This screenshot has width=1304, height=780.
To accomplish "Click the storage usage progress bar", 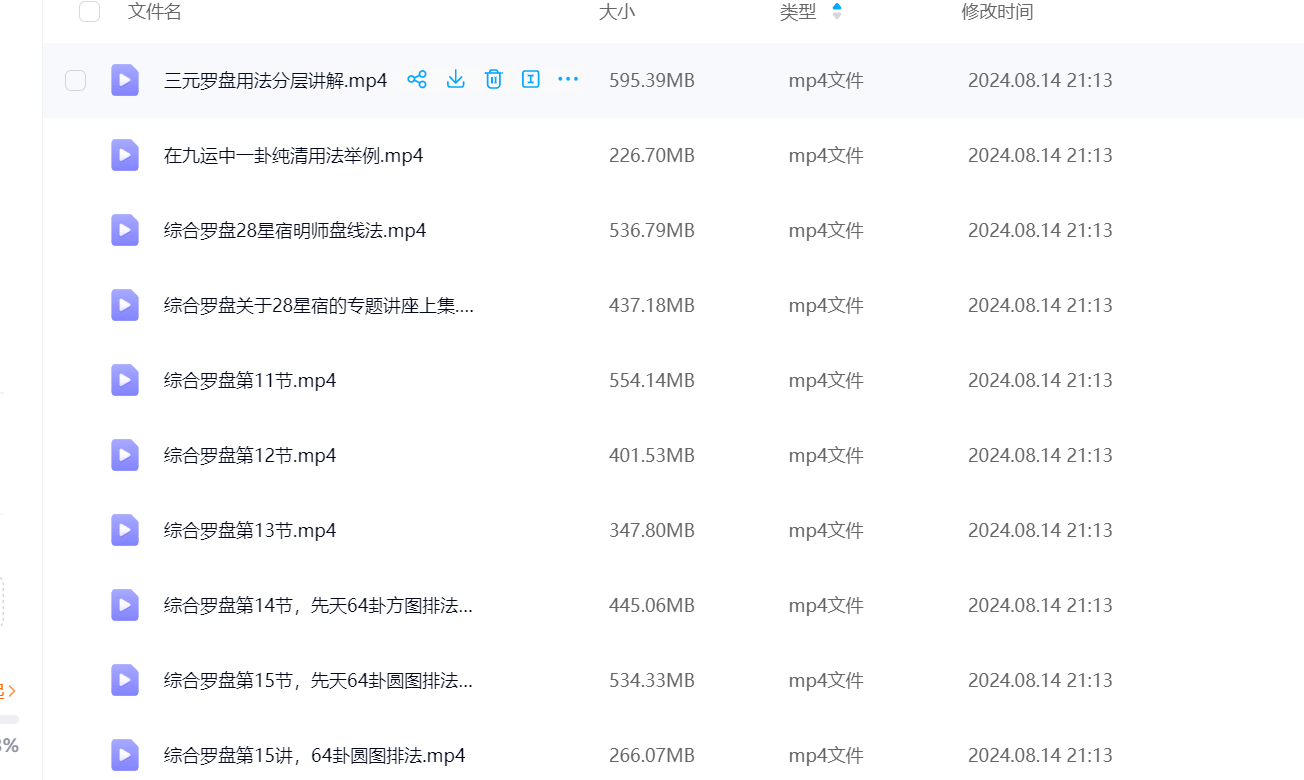I will [x=9, y=719].
